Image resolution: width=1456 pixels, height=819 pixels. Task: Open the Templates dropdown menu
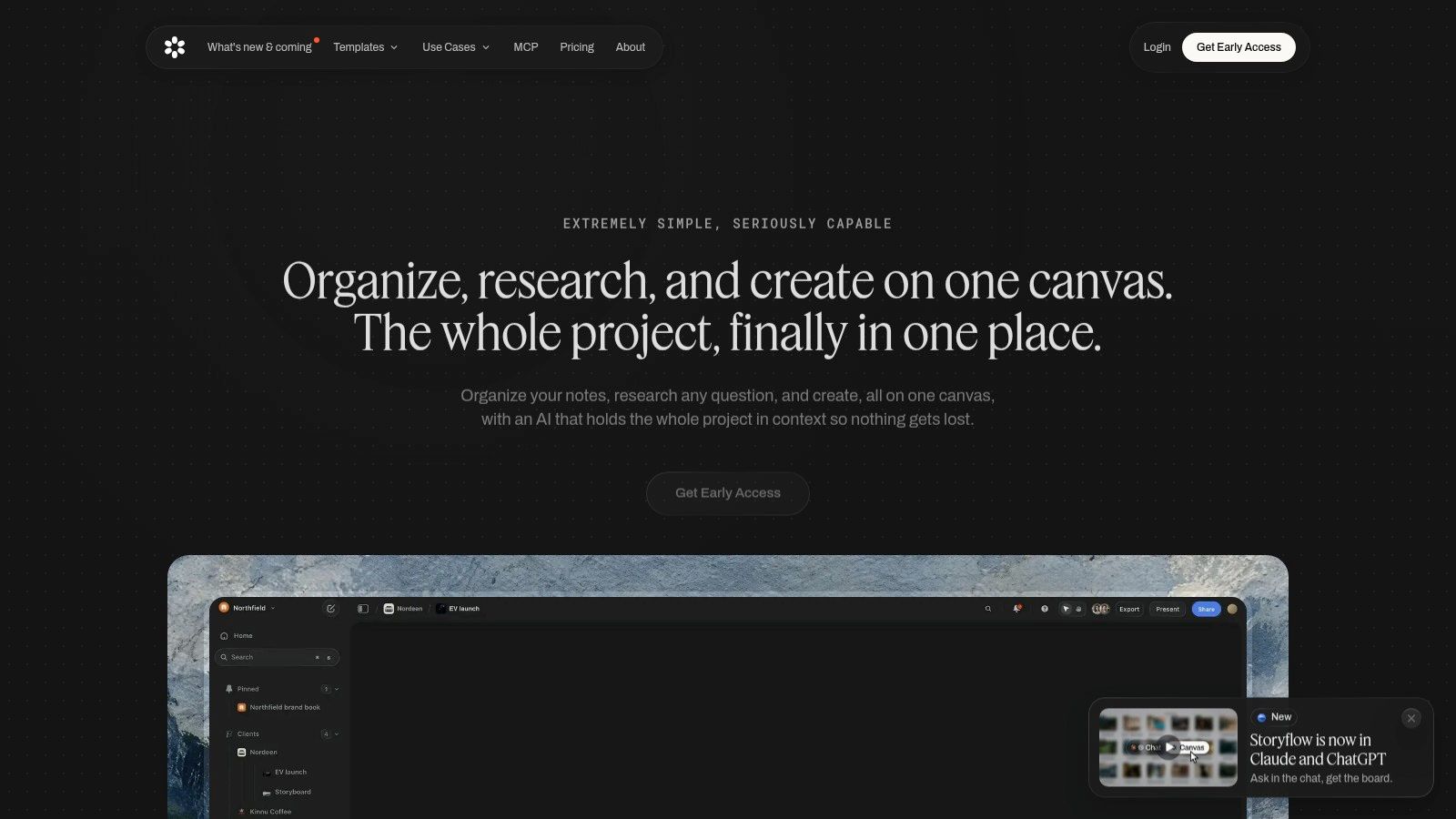tap(365, 47)
